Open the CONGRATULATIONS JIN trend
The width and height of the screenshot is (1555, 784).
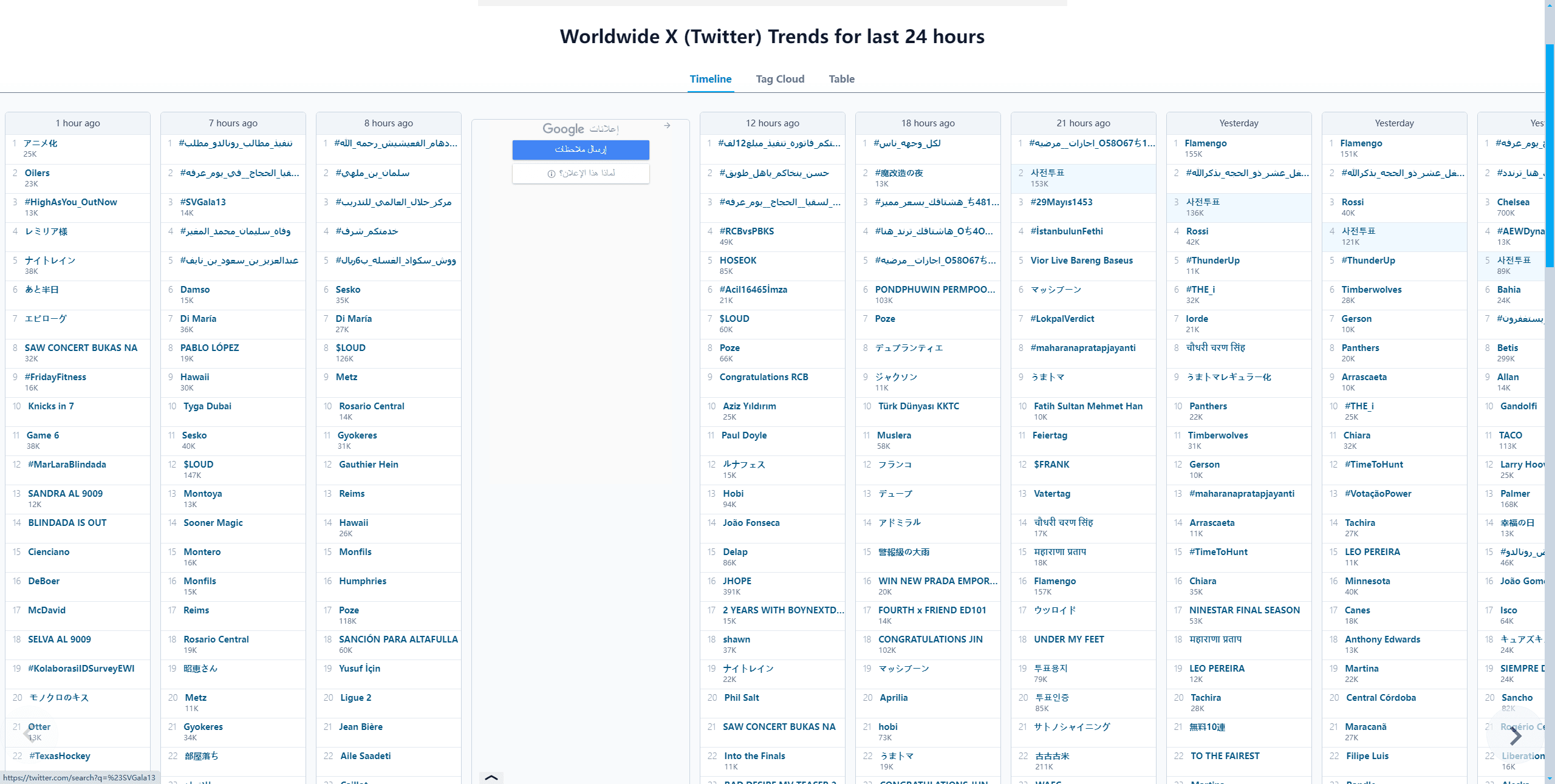point(930,639)
